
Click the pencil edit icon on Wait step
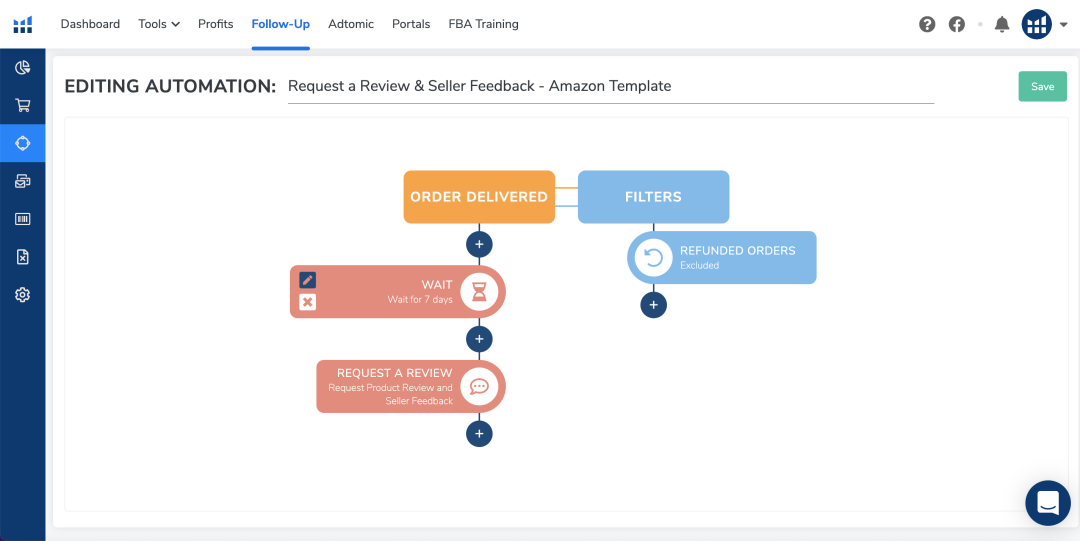point(308,281)
